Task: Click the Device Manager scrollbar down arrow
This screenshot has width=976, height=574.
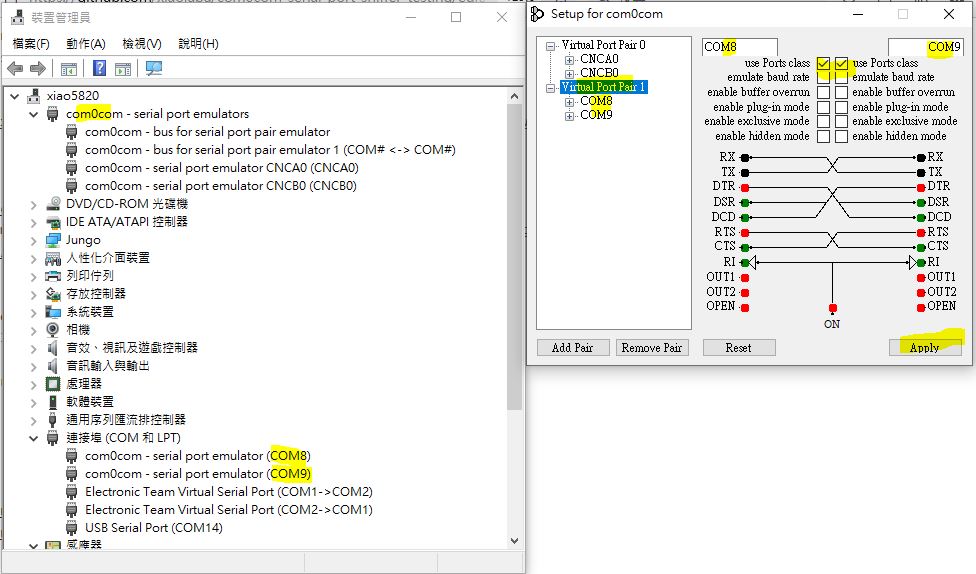Action: pos(514,540)
